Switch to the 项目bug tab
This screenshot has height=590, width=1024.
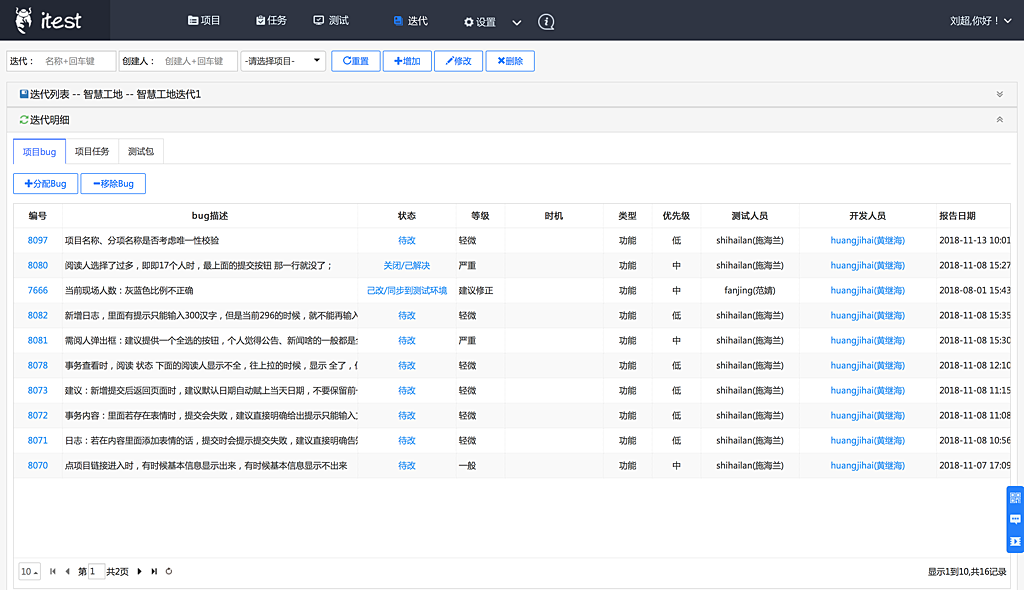(x=39, y=152)
